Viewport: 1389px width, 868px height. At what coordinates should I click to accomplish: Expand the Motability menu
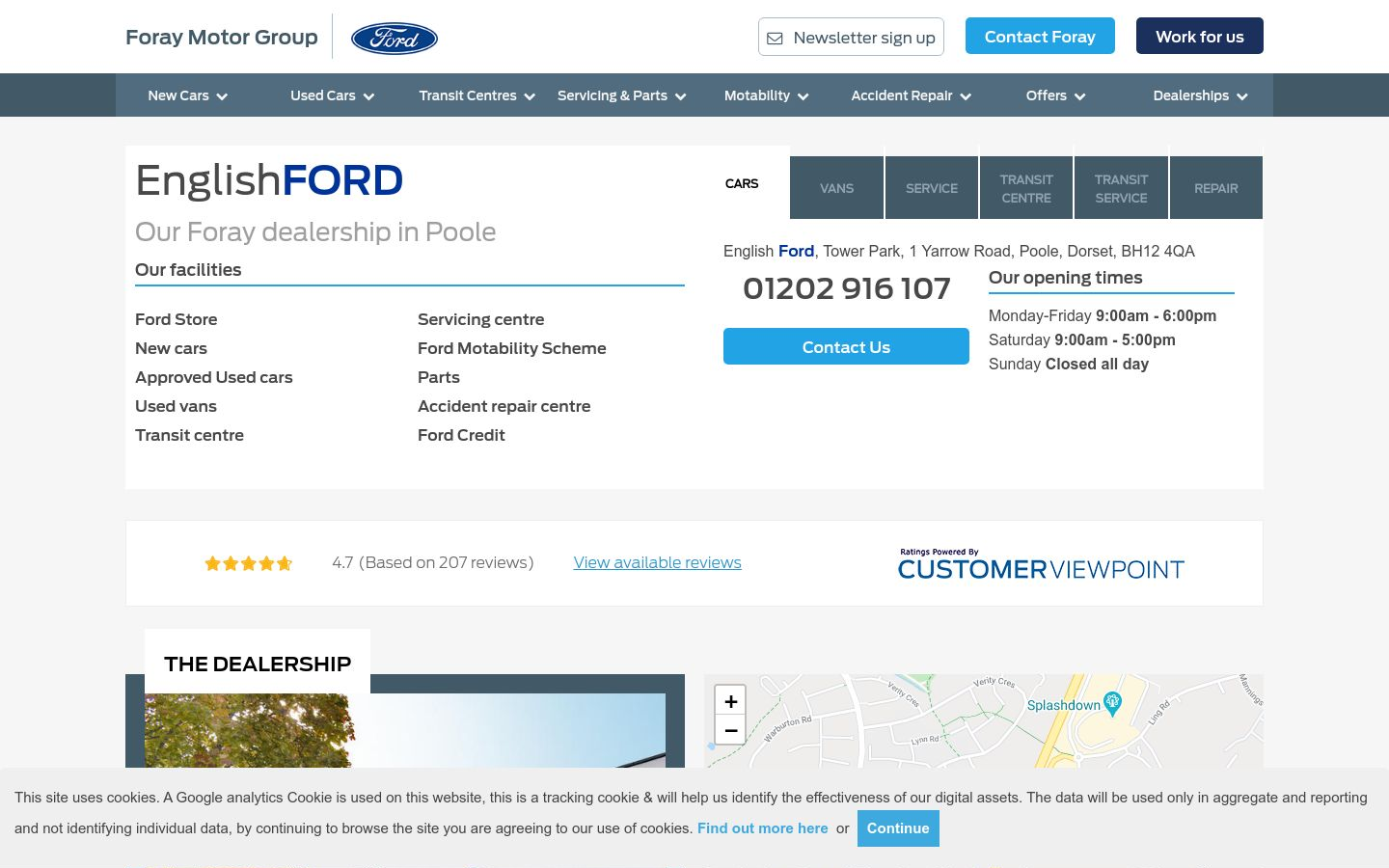[x=766, y=95]
